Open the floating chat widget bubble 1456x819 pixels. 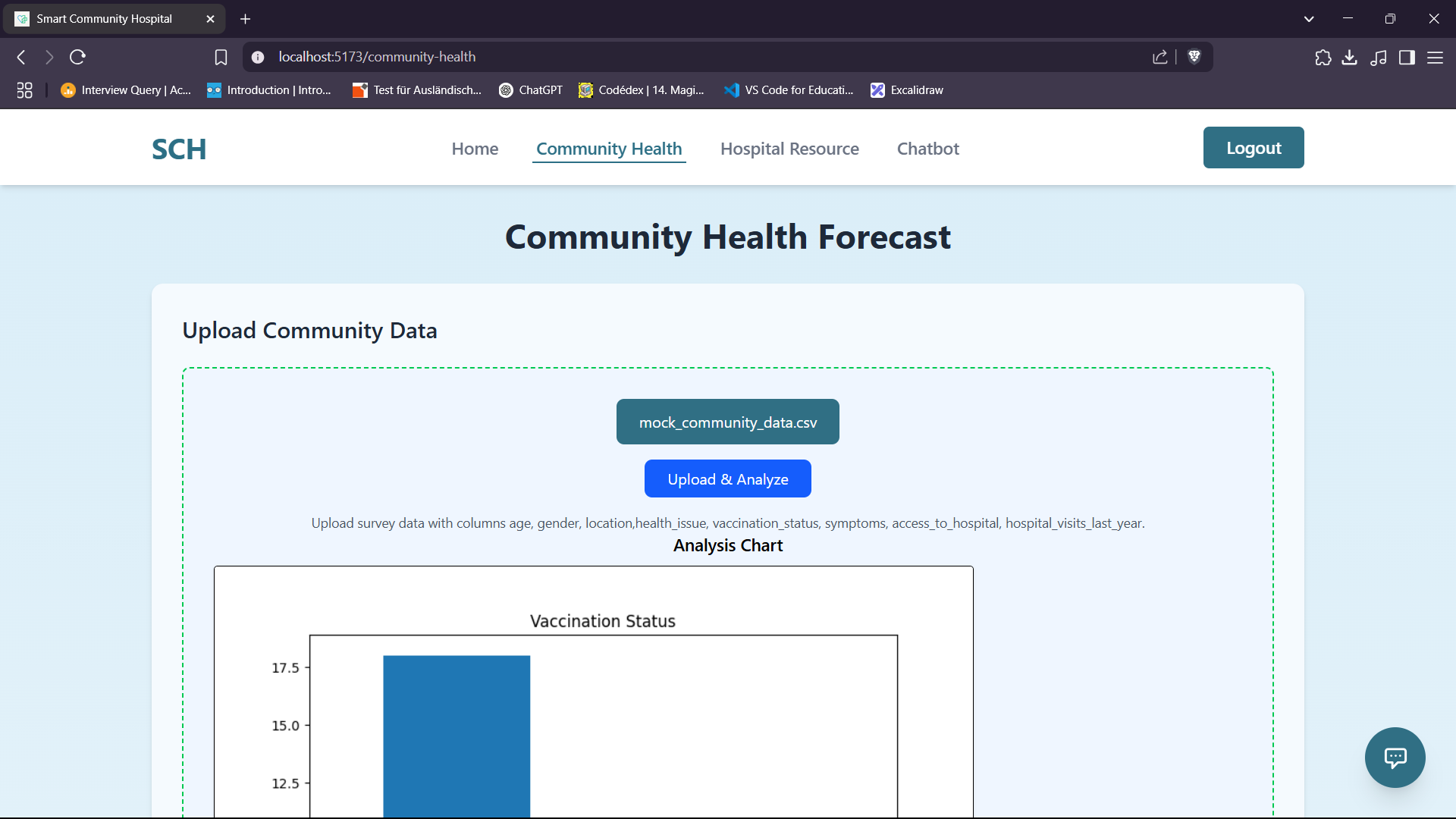1395,758
